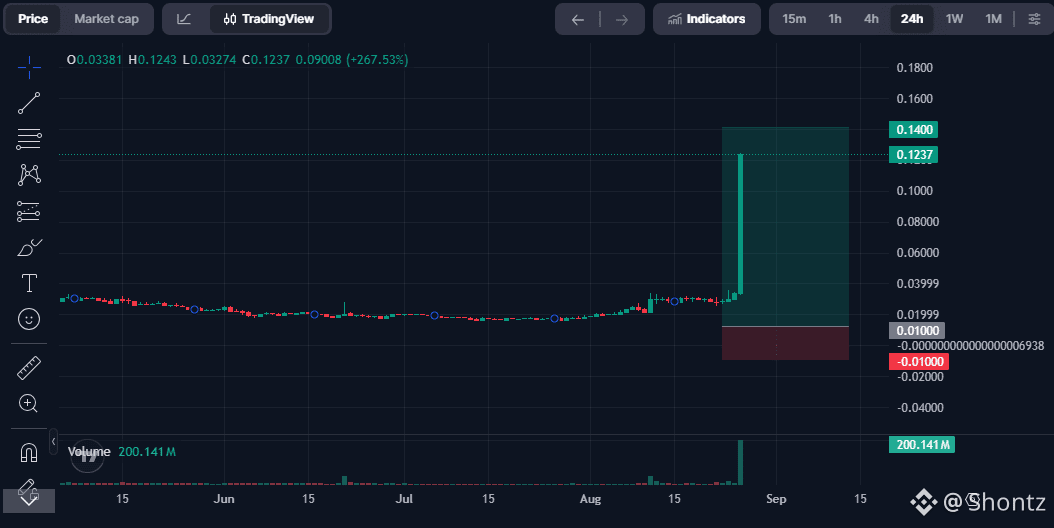This screenshot has height=528, width=1054.
Task: Click the +267.53% change value
Action: coord(377,60)
